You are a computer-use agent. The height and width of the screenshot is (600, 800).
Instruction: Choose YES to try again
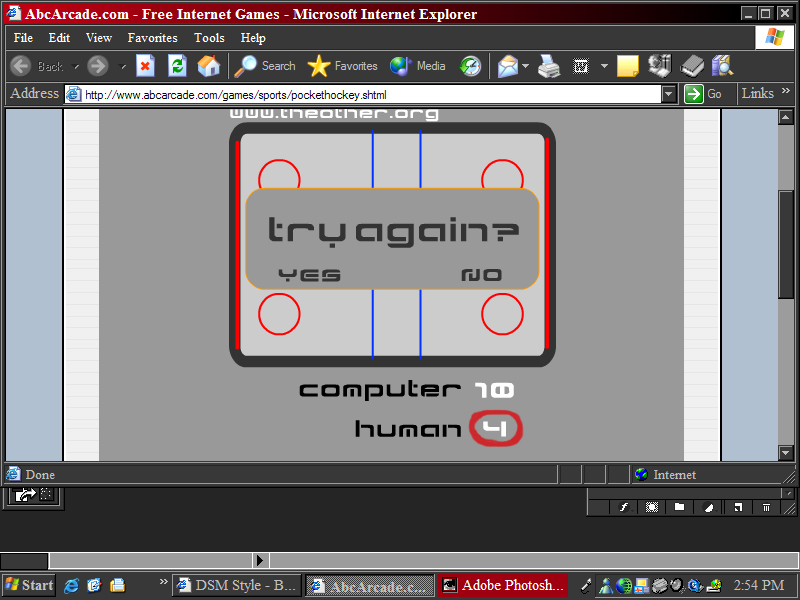pos(309,275)
